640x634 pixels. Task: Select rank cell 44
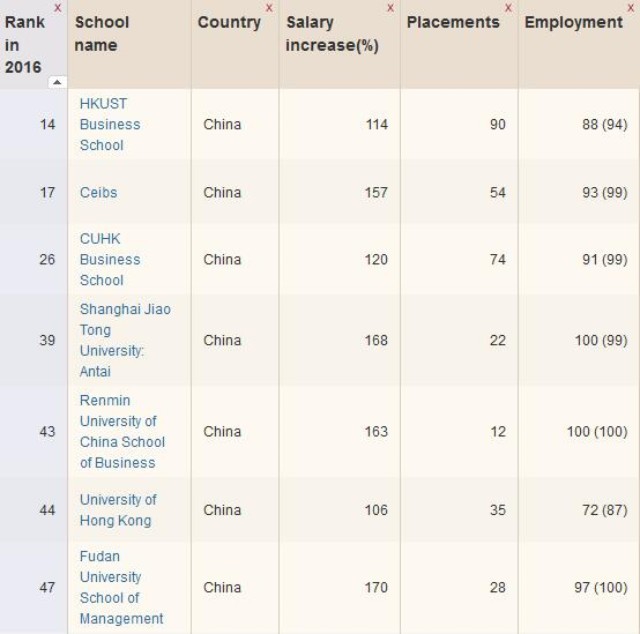tap(47, 510)
